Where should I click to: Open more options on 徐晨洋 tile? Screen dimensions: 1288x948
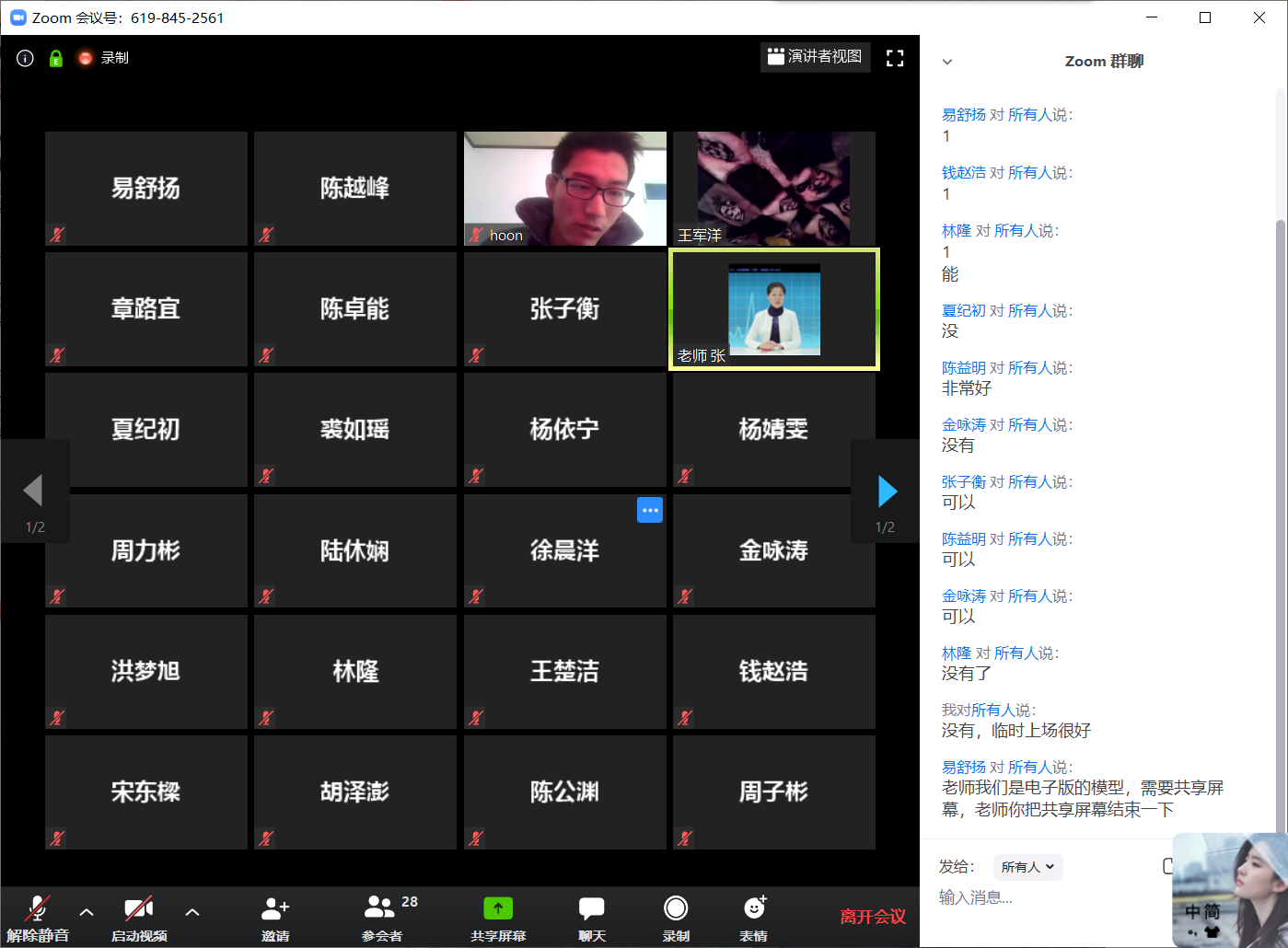coord(649,510)
